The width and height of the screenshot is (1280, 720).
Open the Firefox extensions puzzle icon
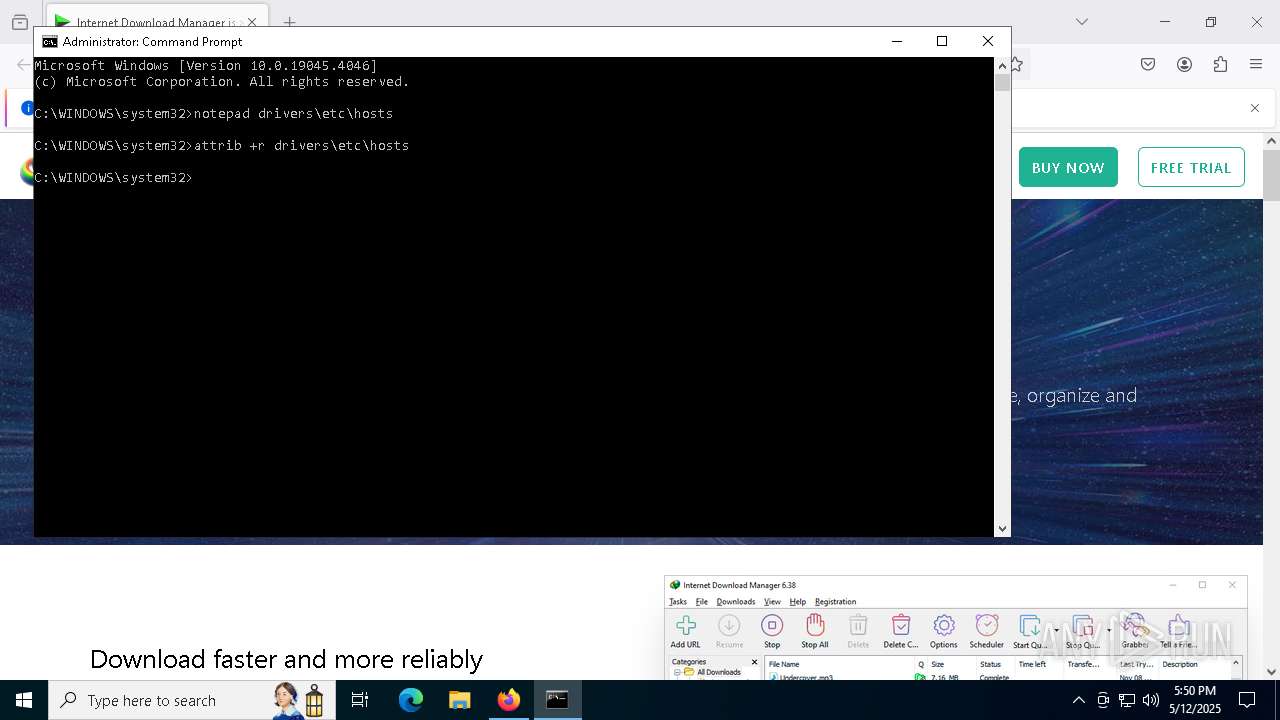click(x=1220, y=64)
